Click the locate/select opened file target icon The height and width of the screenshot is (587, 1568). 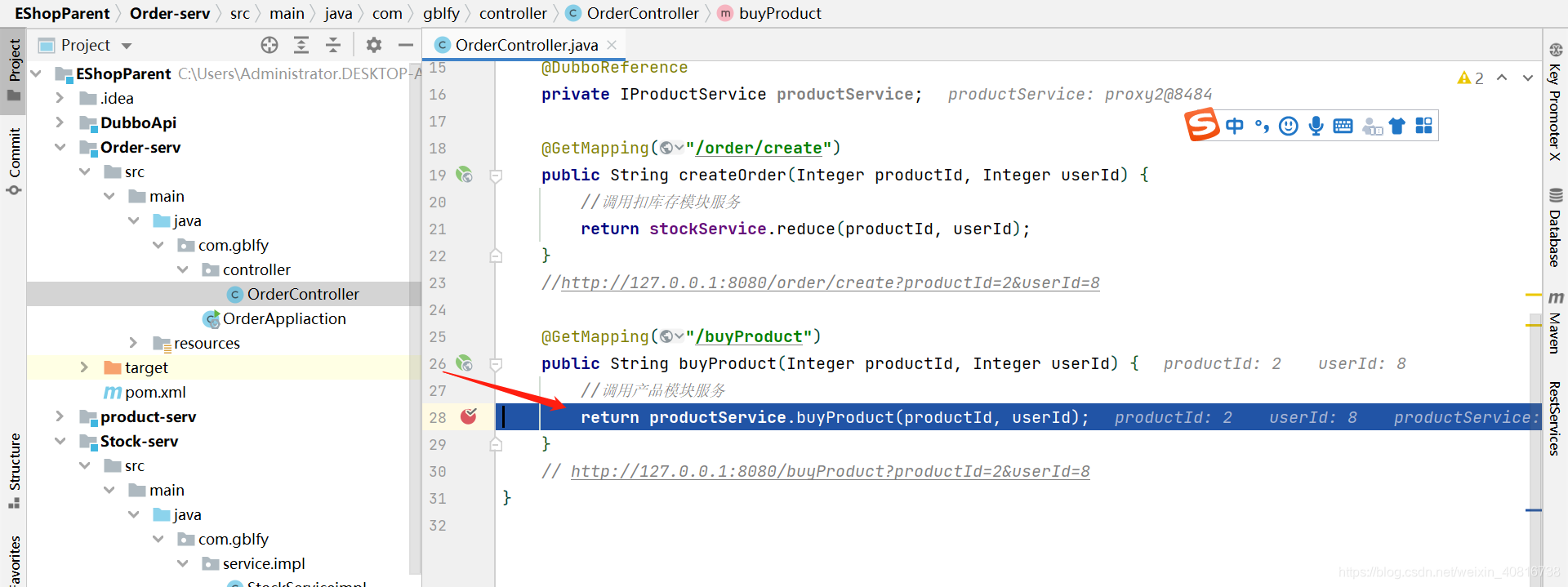[269, 45]
